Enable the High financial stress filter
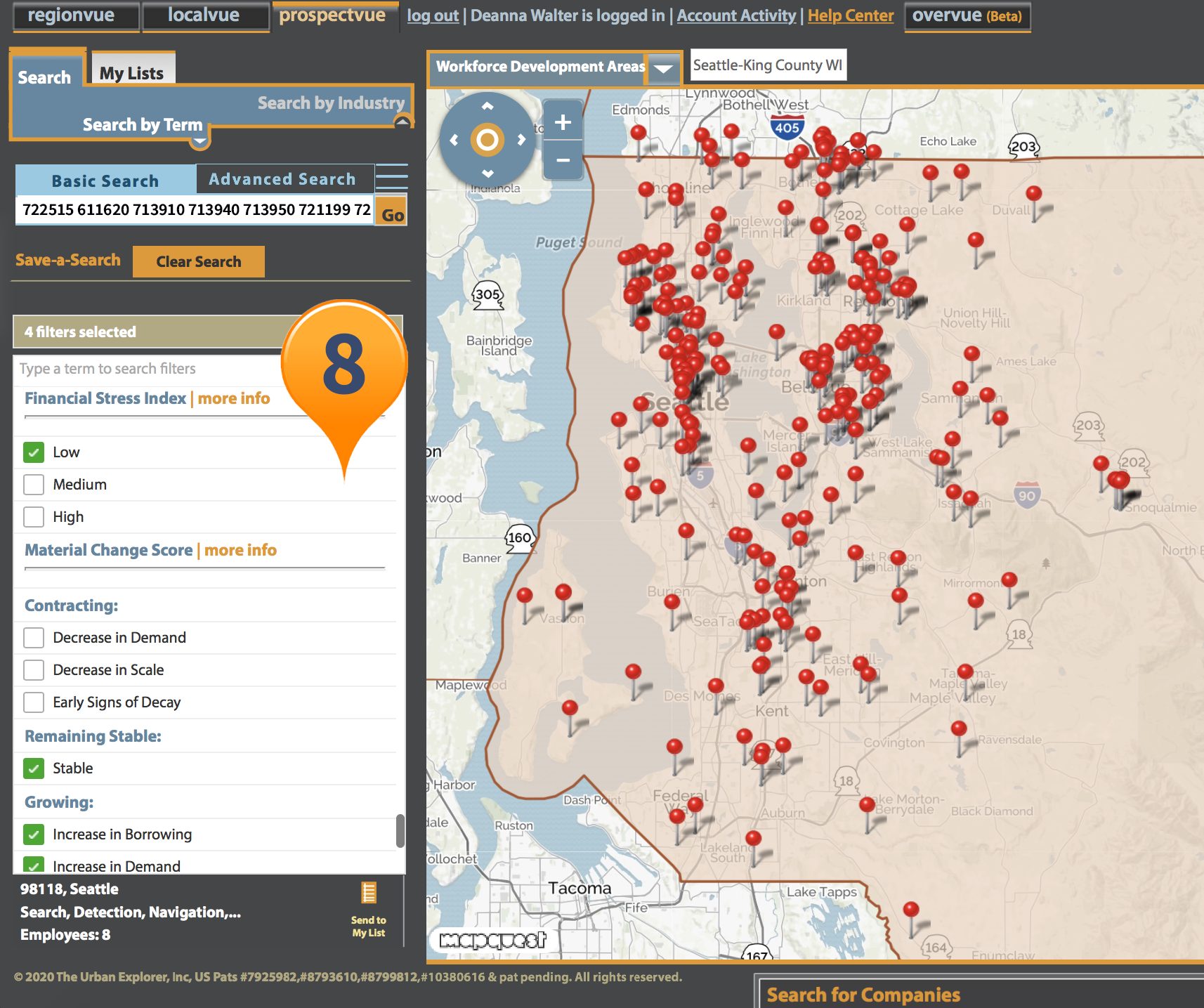The width and height of the screenshot is (1204, 1008). [34, 517]
